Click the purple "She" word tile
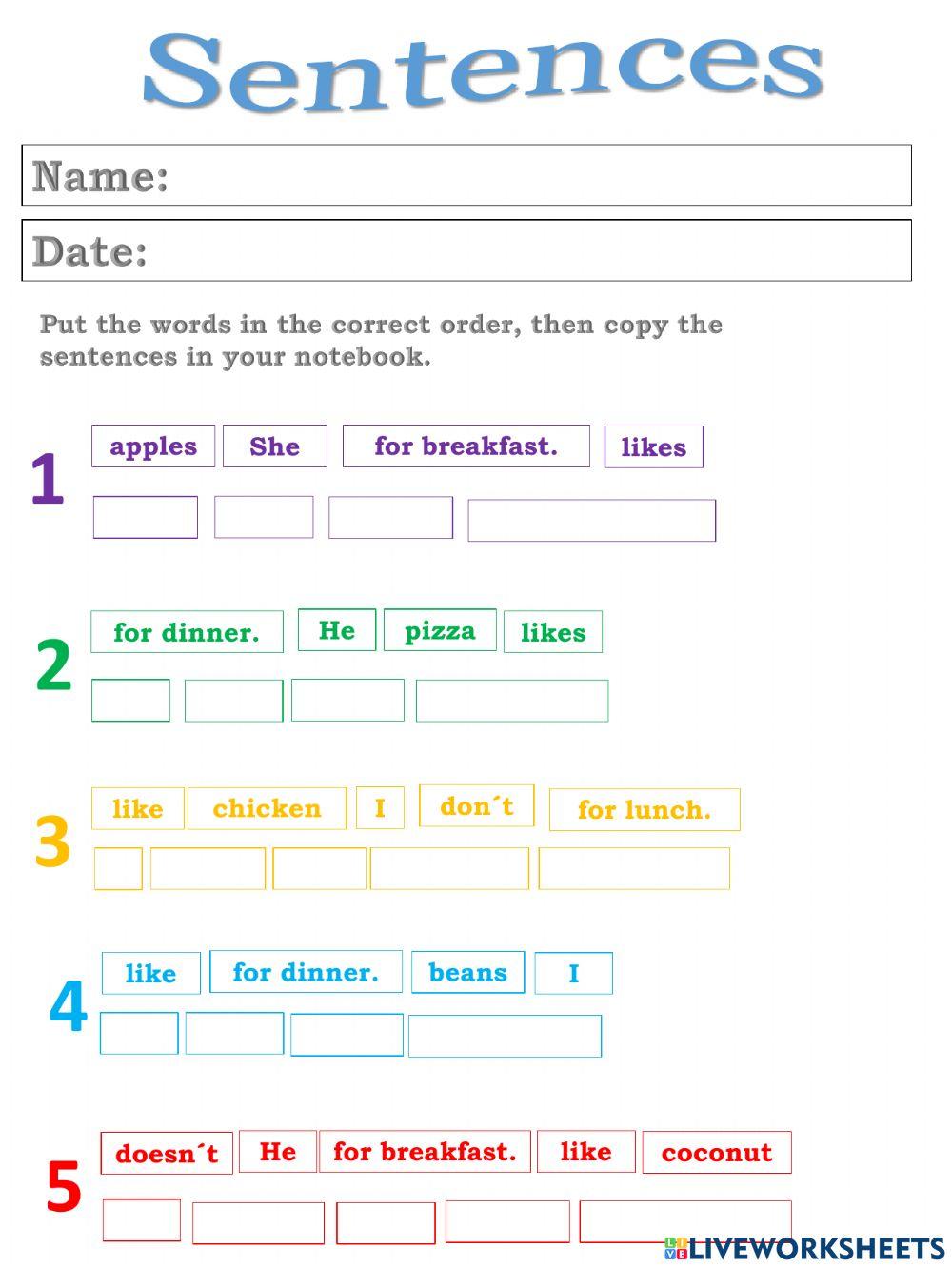Viewport: 952px width, 1268px height. tap(274, 446)
